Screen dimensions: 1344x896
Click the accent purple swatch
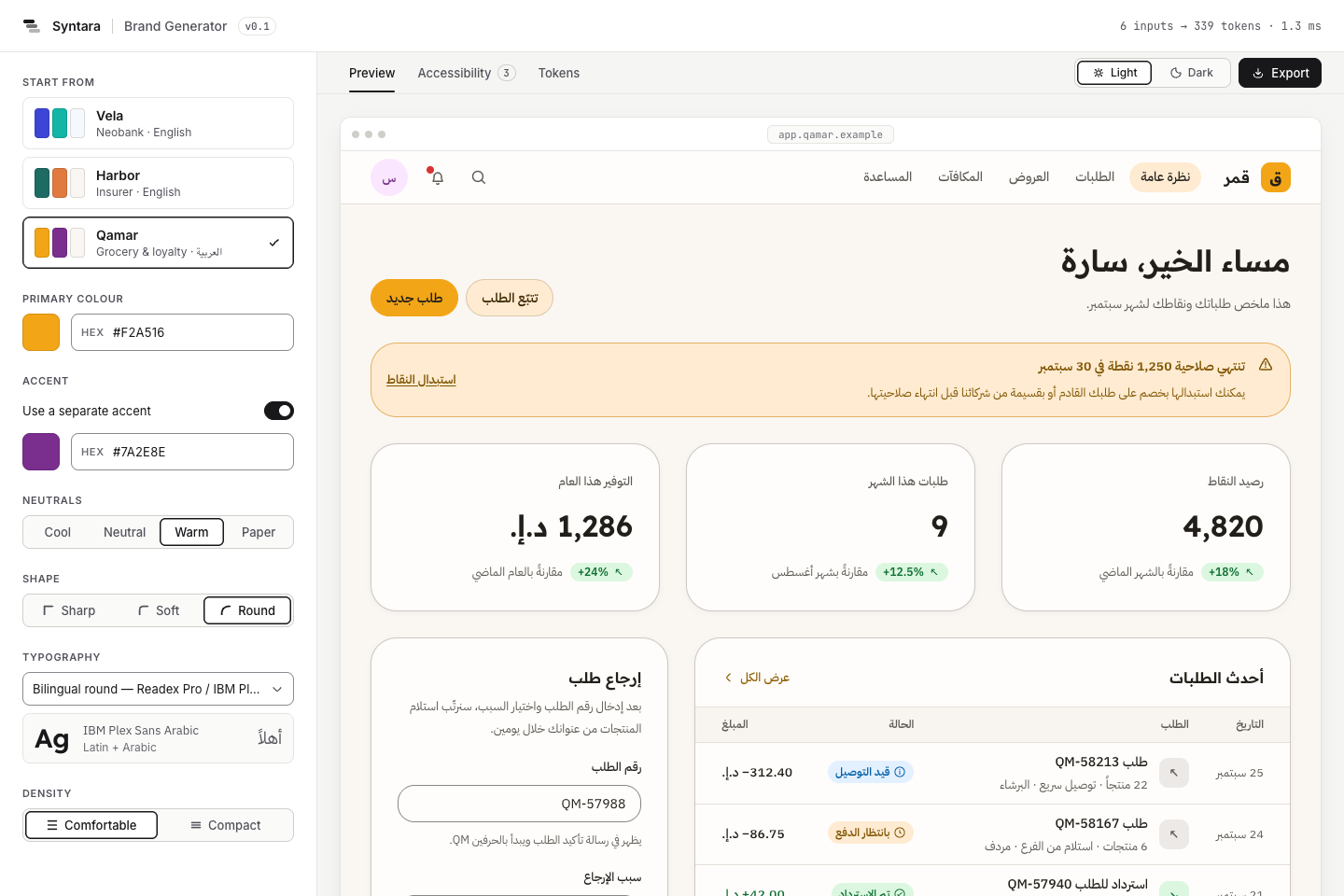click(x=41, y=452)
